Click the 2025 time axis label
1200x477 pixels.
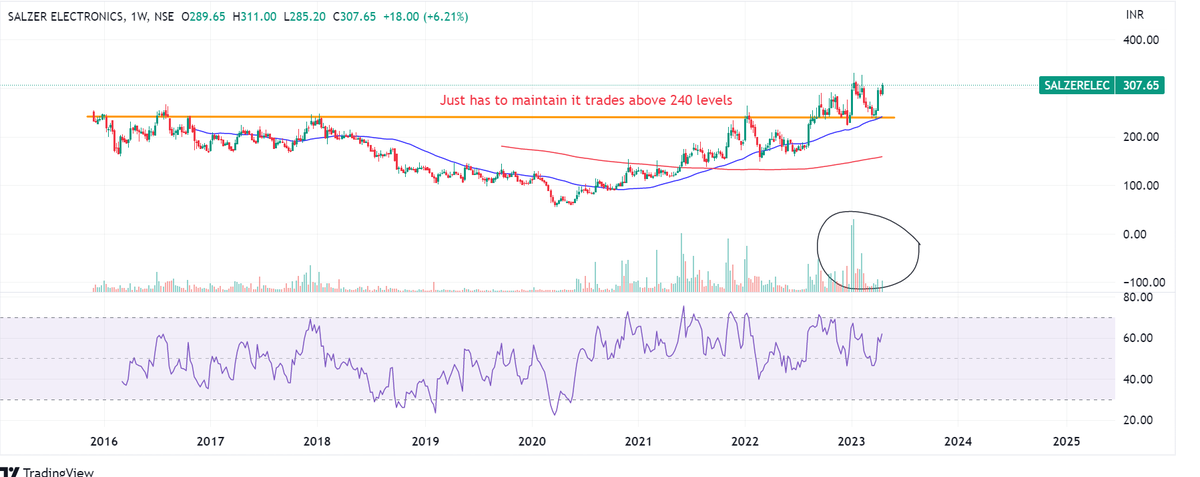(1066, 441)
